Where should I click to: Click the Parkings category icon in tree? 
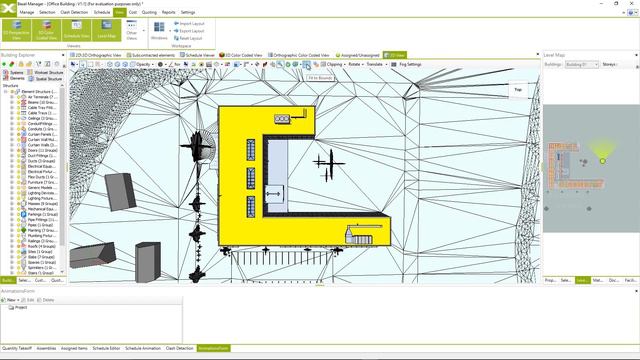click(24, 214)
